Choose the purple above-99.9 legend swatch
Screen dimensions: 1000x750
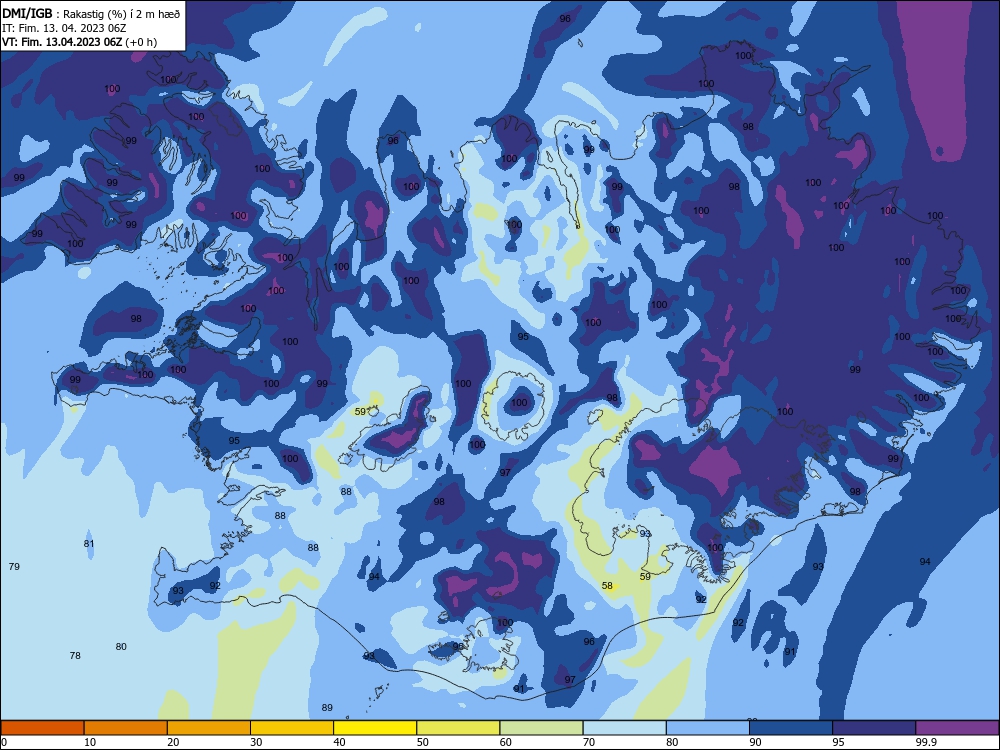click(957, 728)
